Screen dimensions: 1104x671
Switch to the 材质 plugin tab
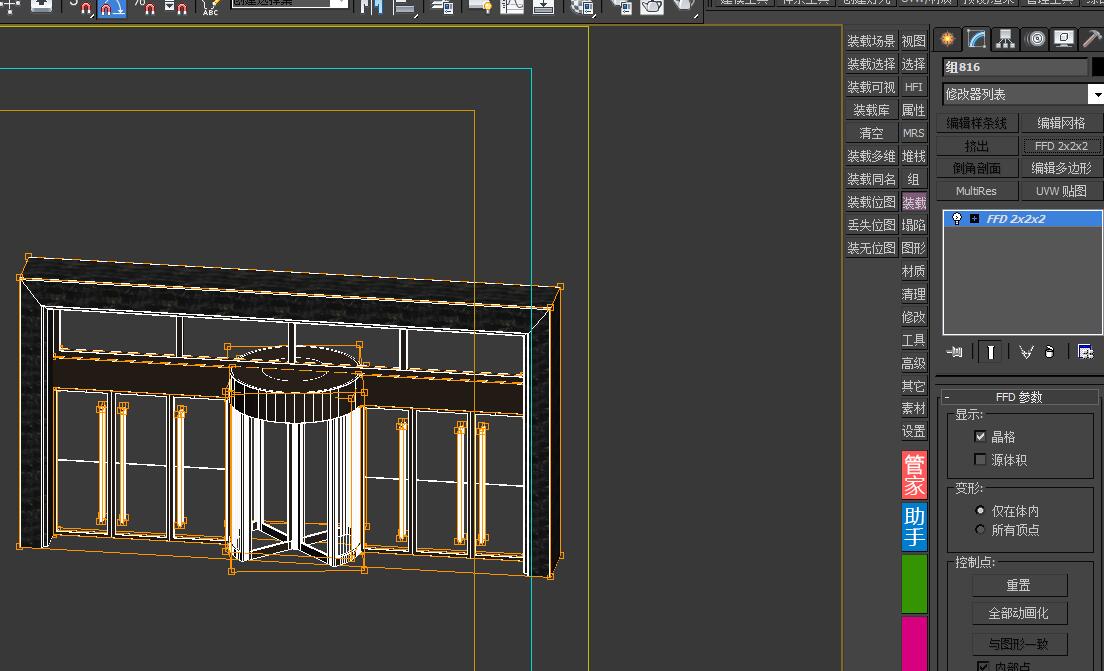click(x=914, y=271)
